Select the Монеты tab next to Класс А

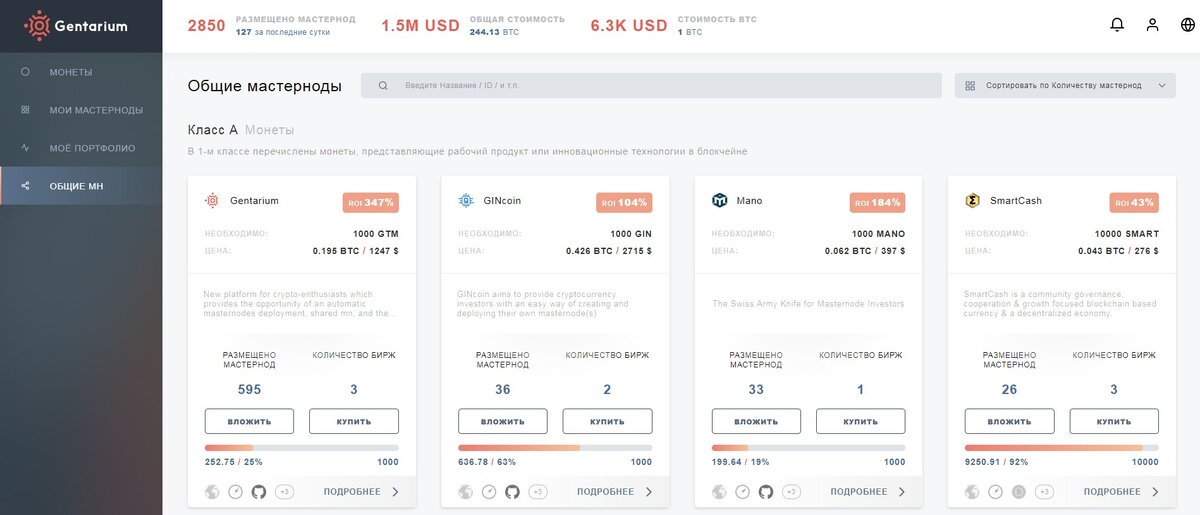pos(270,130)
